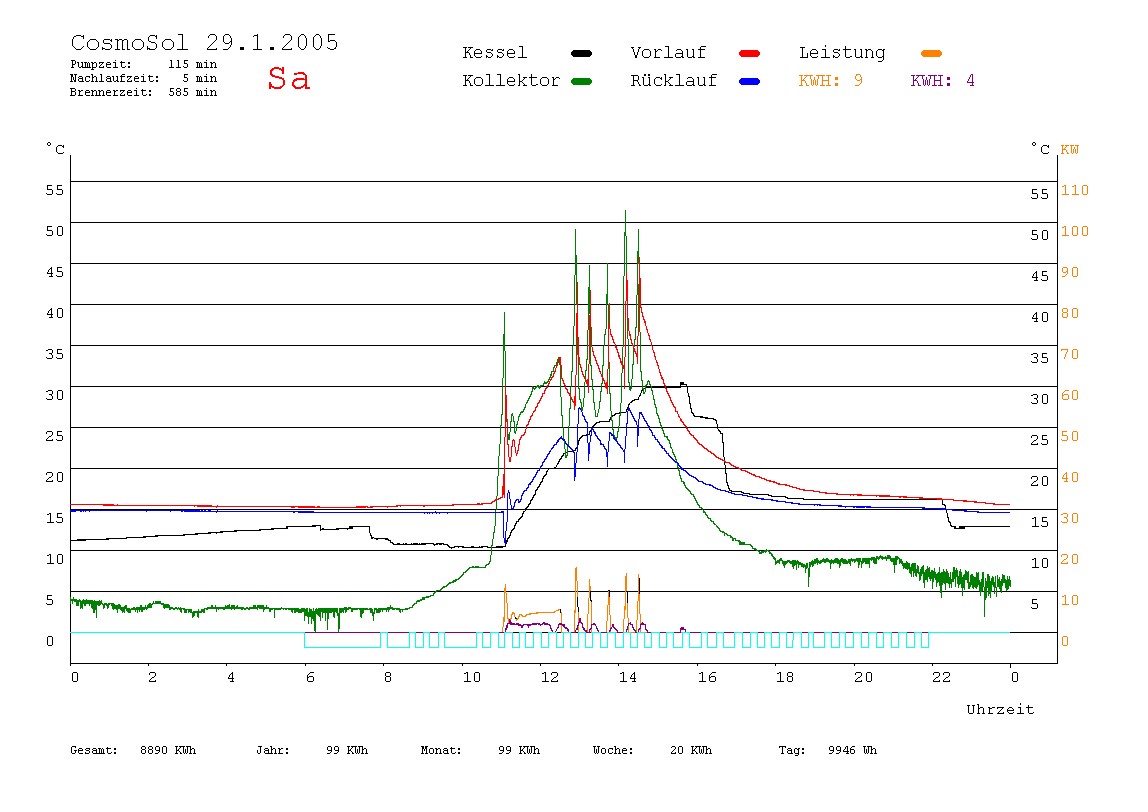Viewport: 1148px width, 812px height.
Task: Click the blue Rücklauf legend swatch
Action: 750,81
